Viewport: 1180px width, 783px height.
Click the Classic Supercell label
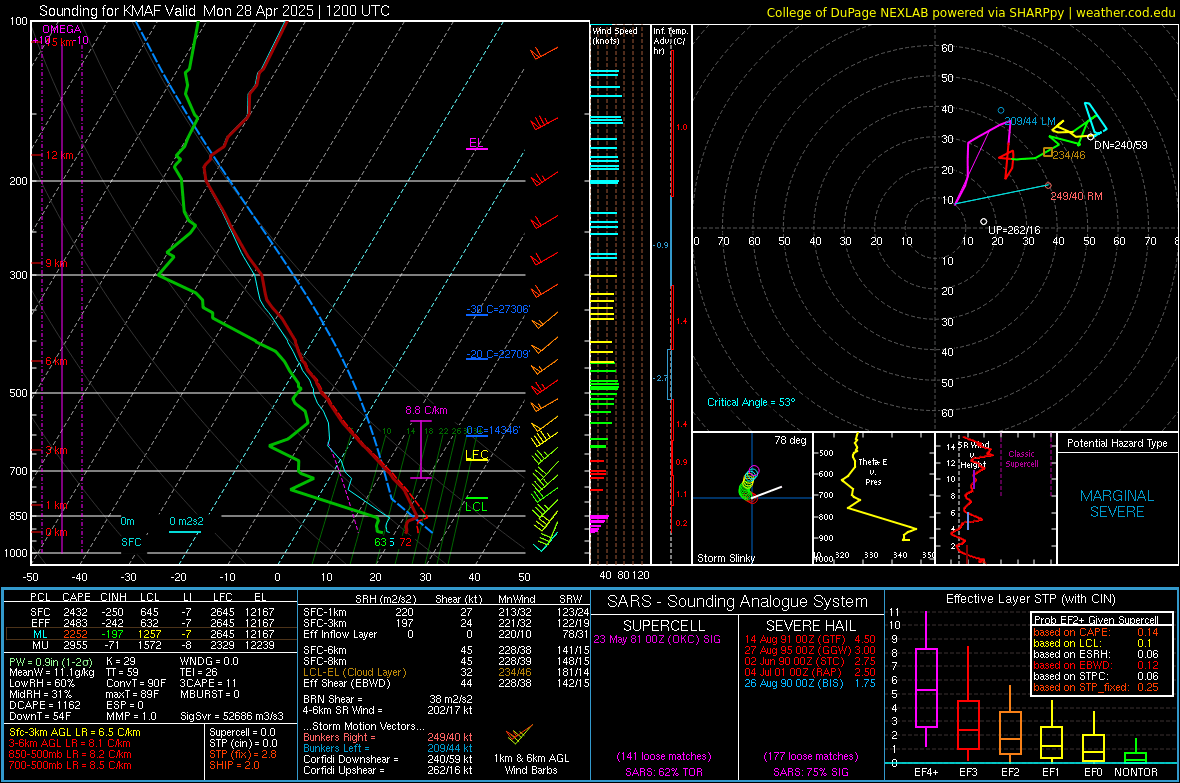[1021, 459]
